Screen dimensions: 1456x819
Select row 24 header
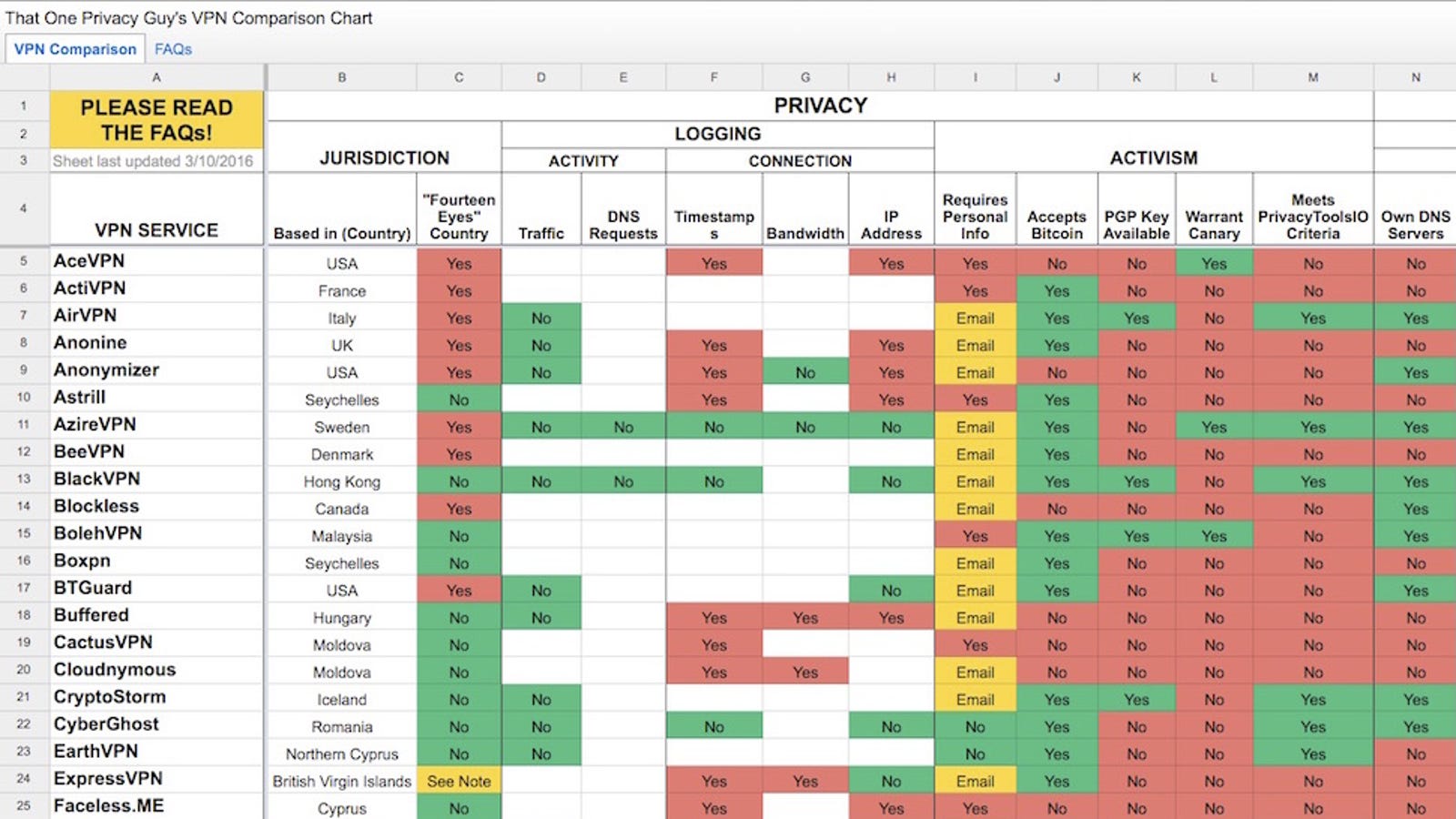tap(24, 779)
